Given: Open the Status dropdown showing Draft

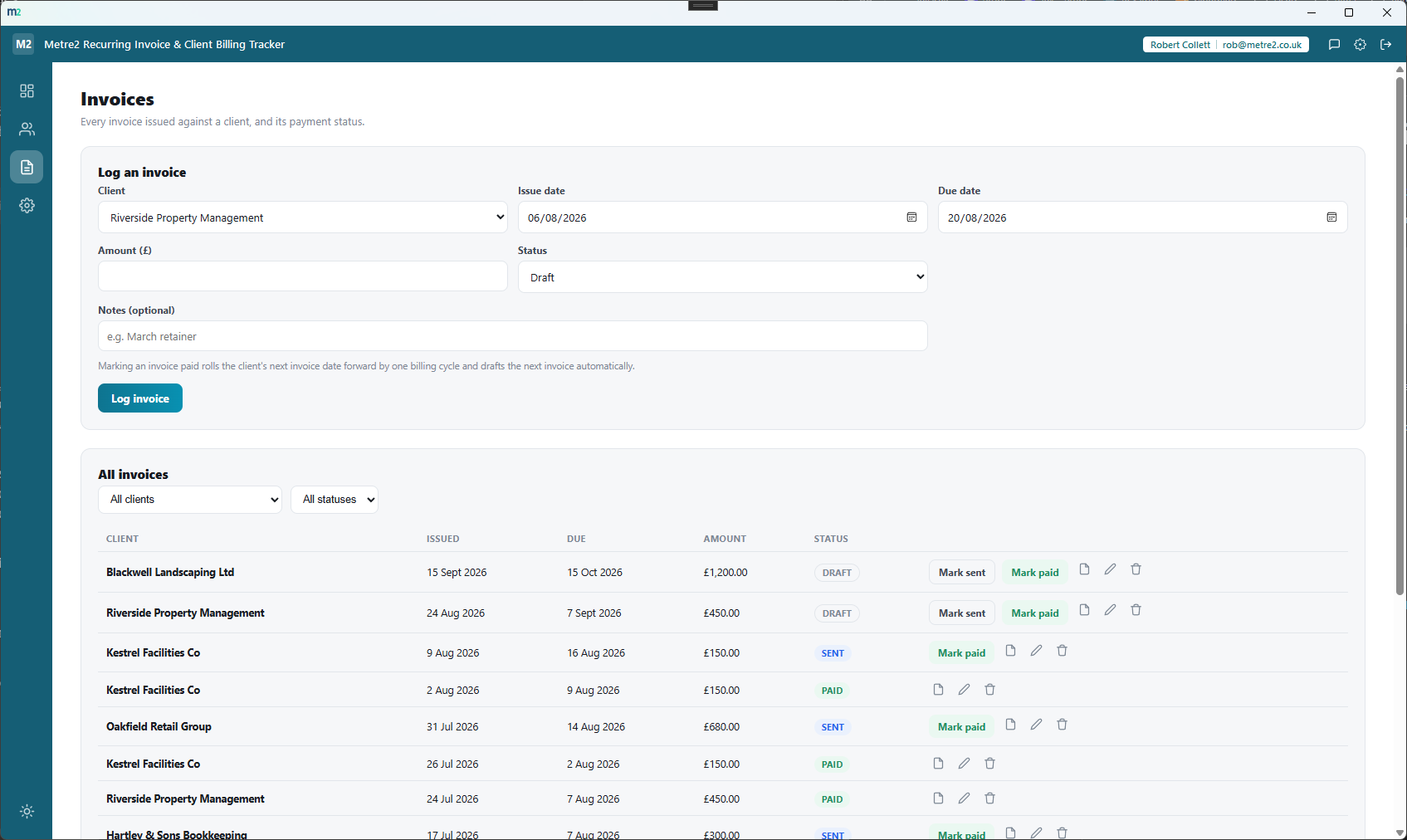Looking at the screenshot, I should (x=722, y=277).
